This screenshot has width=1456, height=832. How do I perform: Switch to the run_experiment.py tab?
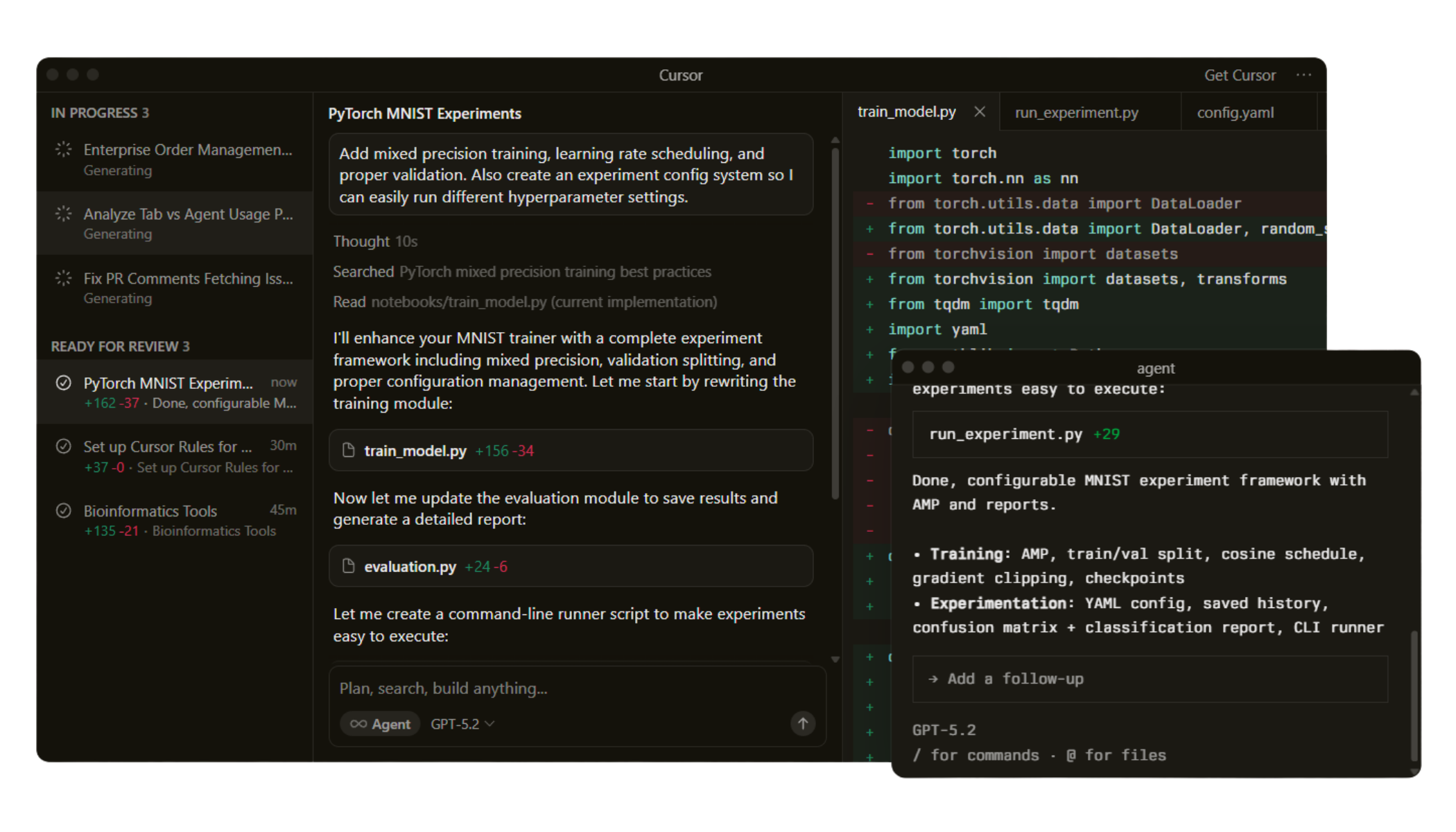click(x=1076, y=112)
